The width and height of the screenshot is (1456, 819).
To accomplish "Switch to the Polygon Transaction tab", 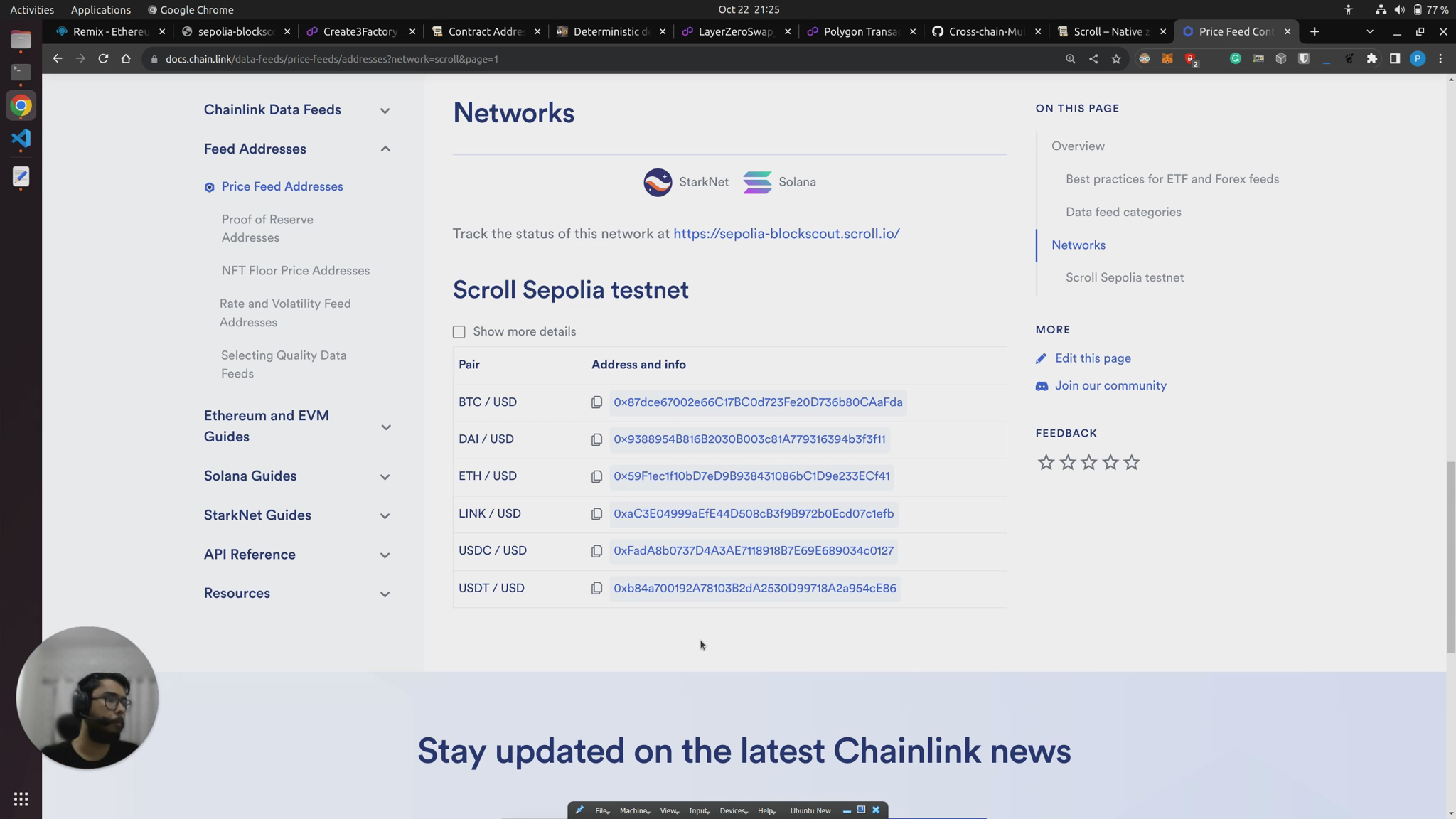I will click(x=861, y=31).
